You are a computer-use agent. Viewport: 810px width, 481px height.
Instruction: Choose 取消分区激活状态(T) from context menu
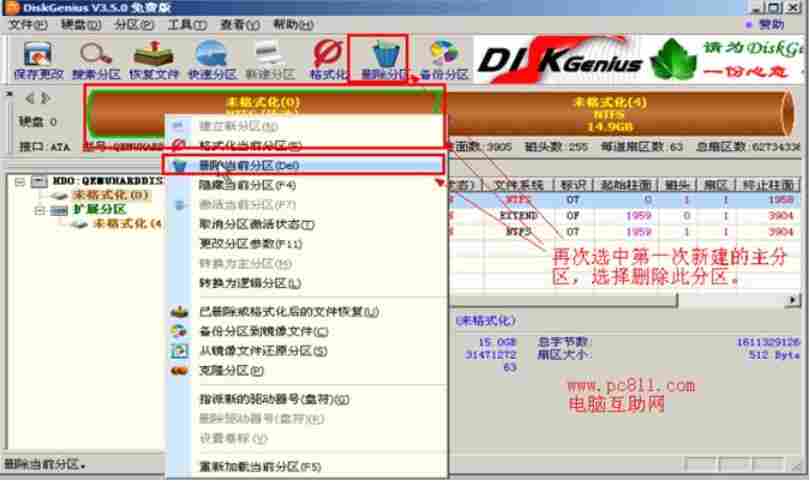306,225
